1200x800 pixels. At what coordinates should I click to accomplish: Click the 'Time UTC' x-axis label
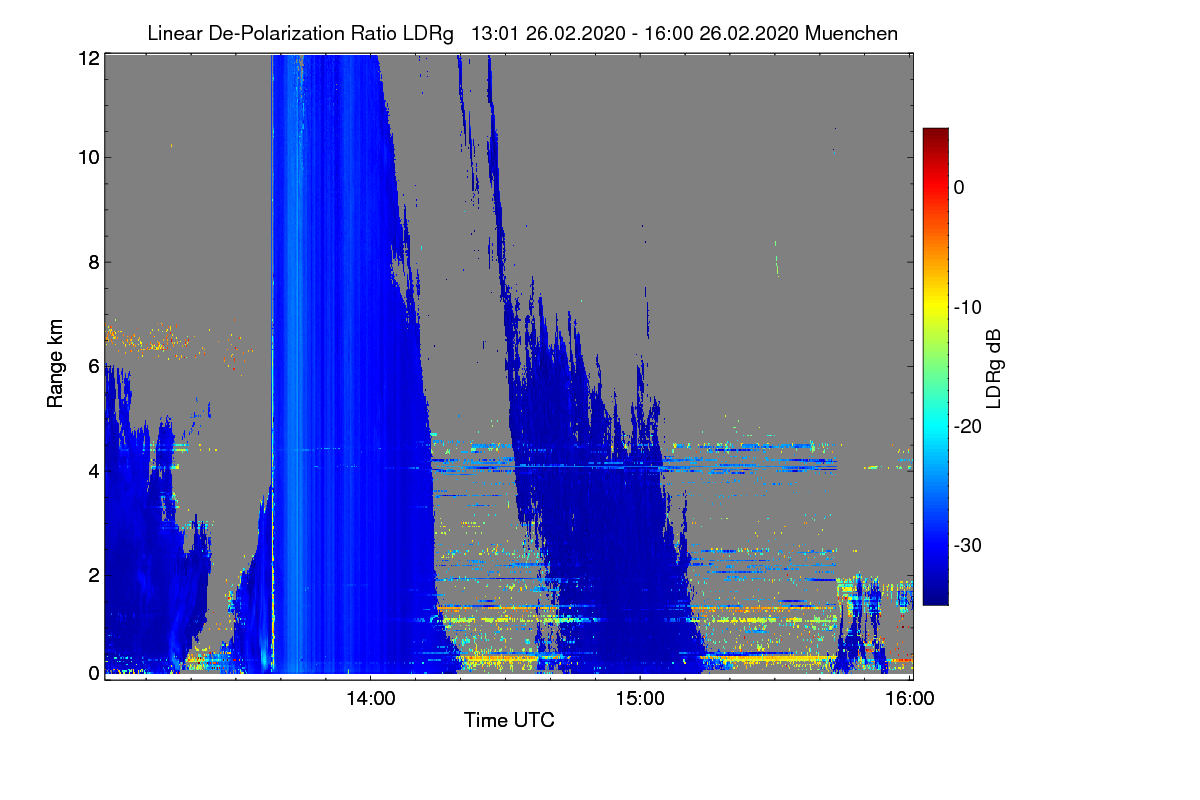(x=509, y=720)
